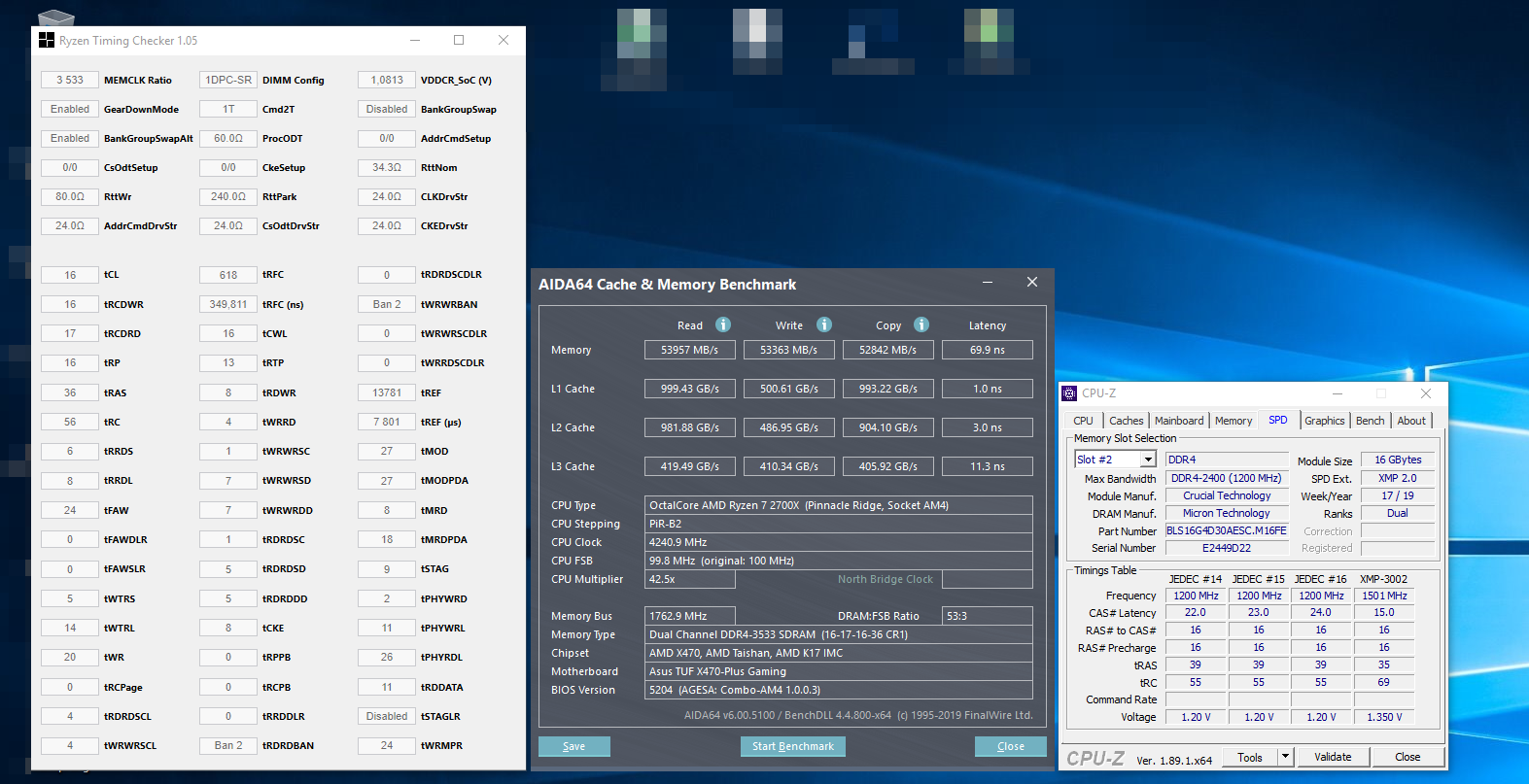Click Validate in CPU-Z
Viewport: 1529px width, 784px height.
(x=1333, y=757)
